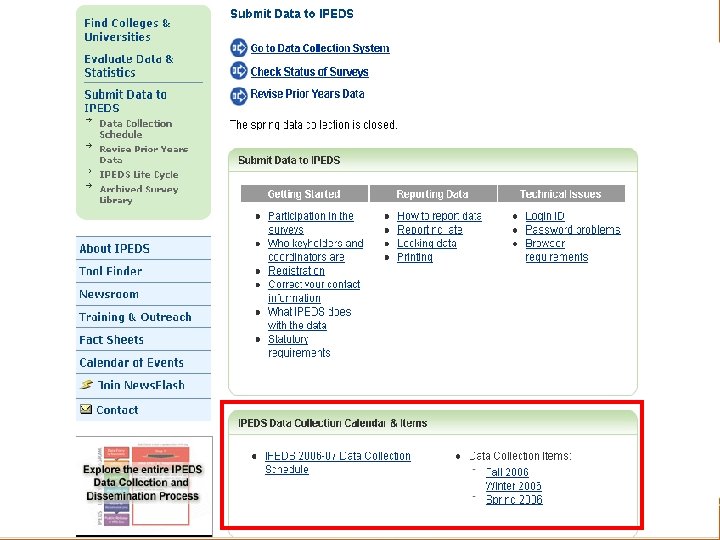Open Archived Survey Library sidebar item
Image resolution: width=720 pixels, height=540 pixels.
pyautogui.click(x=139, y=194)
